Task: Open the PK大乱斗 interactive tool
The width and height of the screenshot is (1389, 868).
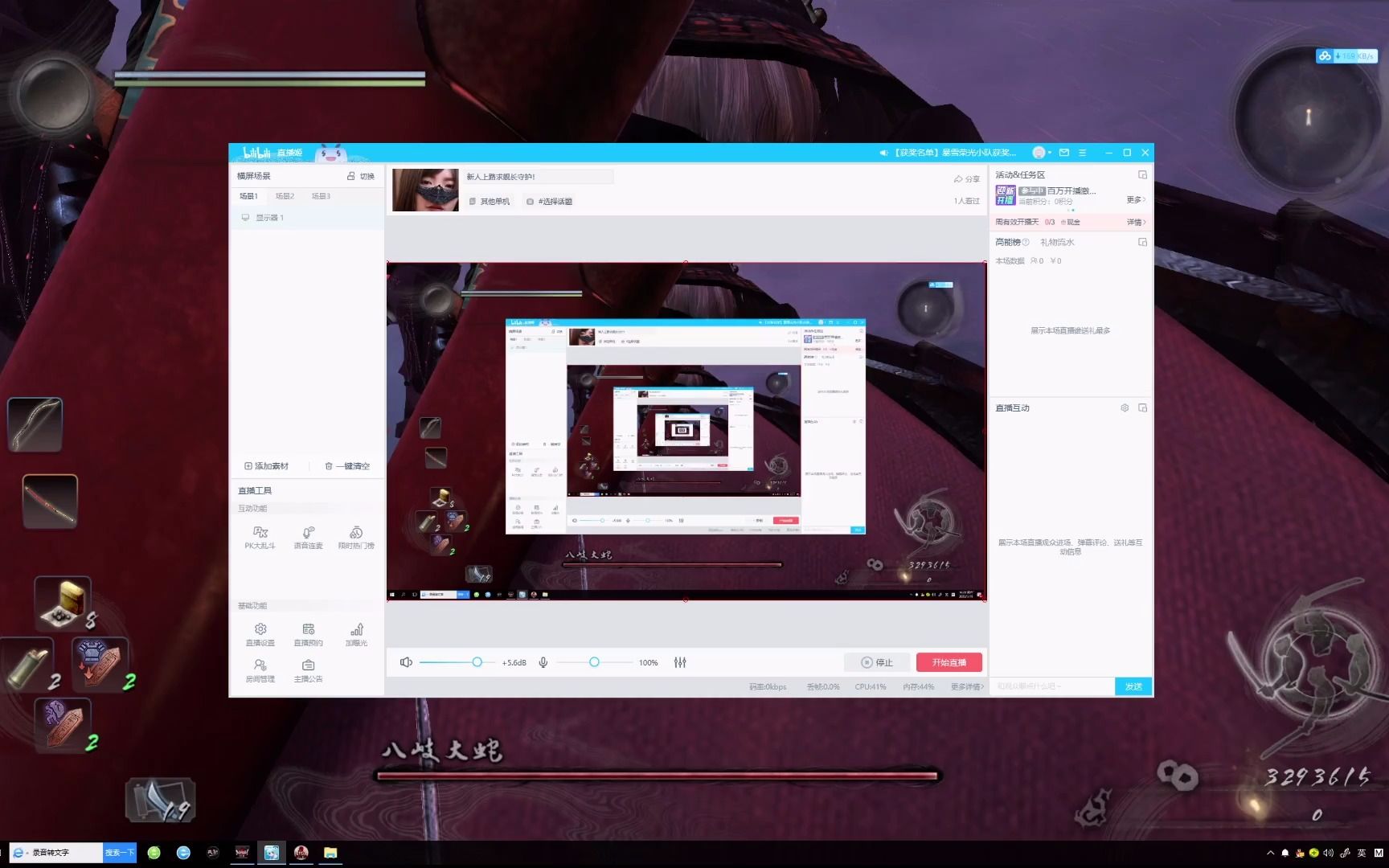Action: pyautogui.click(x=260, y=537)
